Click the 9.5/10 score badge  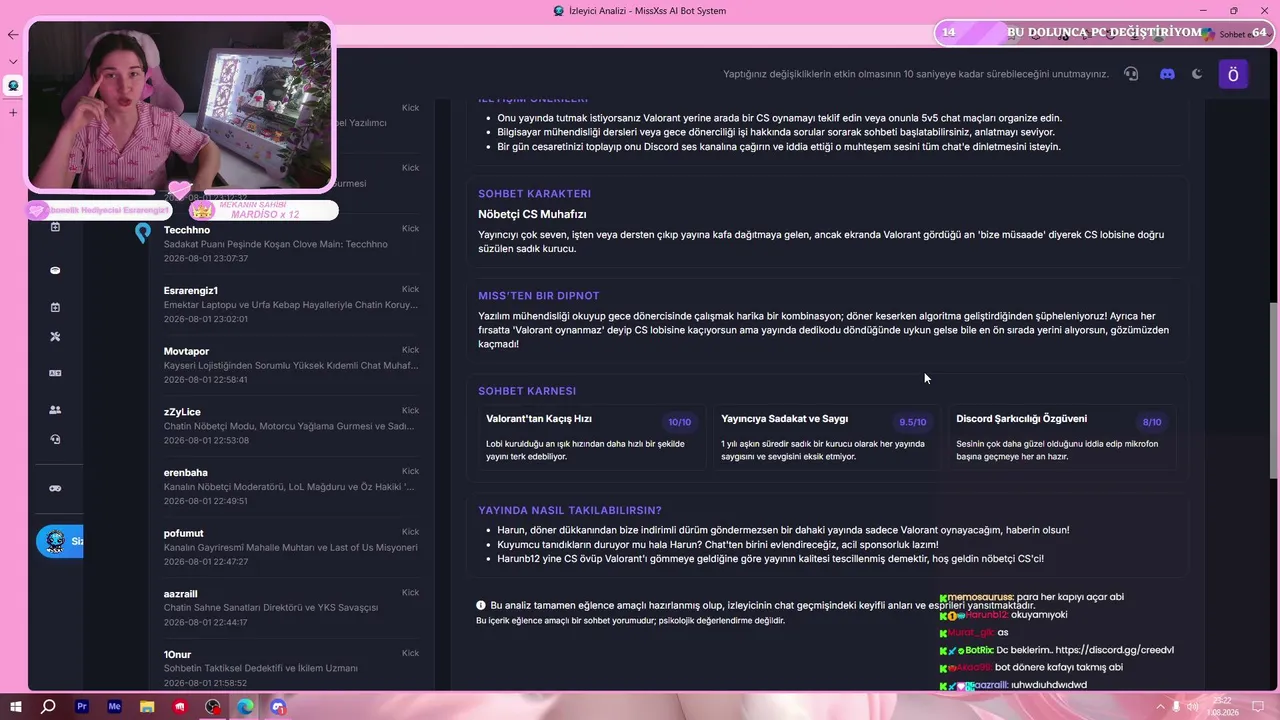[x=912, y=422]
